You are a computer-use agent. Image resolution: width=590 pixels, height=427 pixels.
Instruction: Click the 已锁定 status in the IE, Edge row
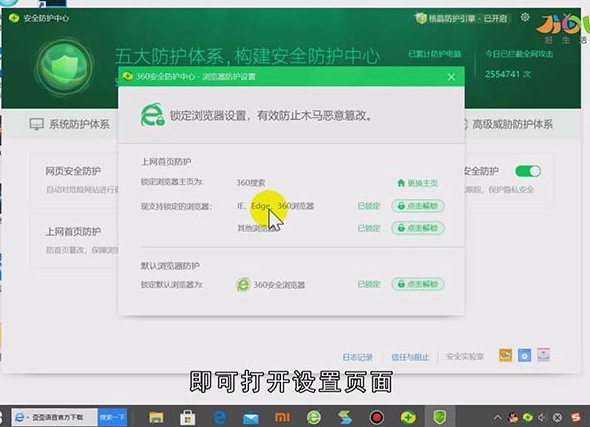coord(369,206)
